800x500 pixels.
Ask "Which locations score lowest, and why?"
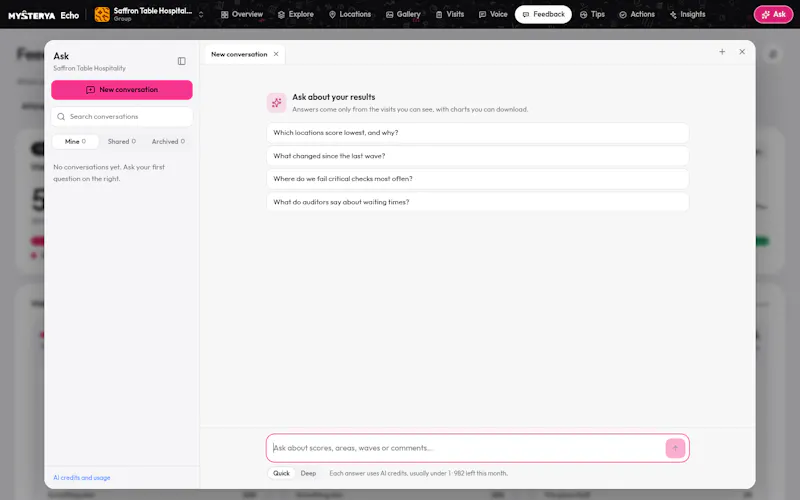[x=478, y=133]
